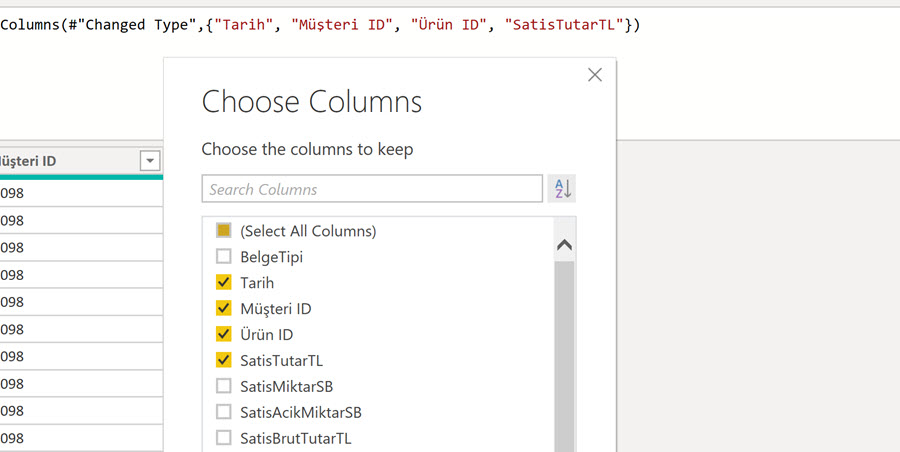Sort columns list with A-Z icon
The width and height of the screenshot is (900, 452).
pos(562,189)
